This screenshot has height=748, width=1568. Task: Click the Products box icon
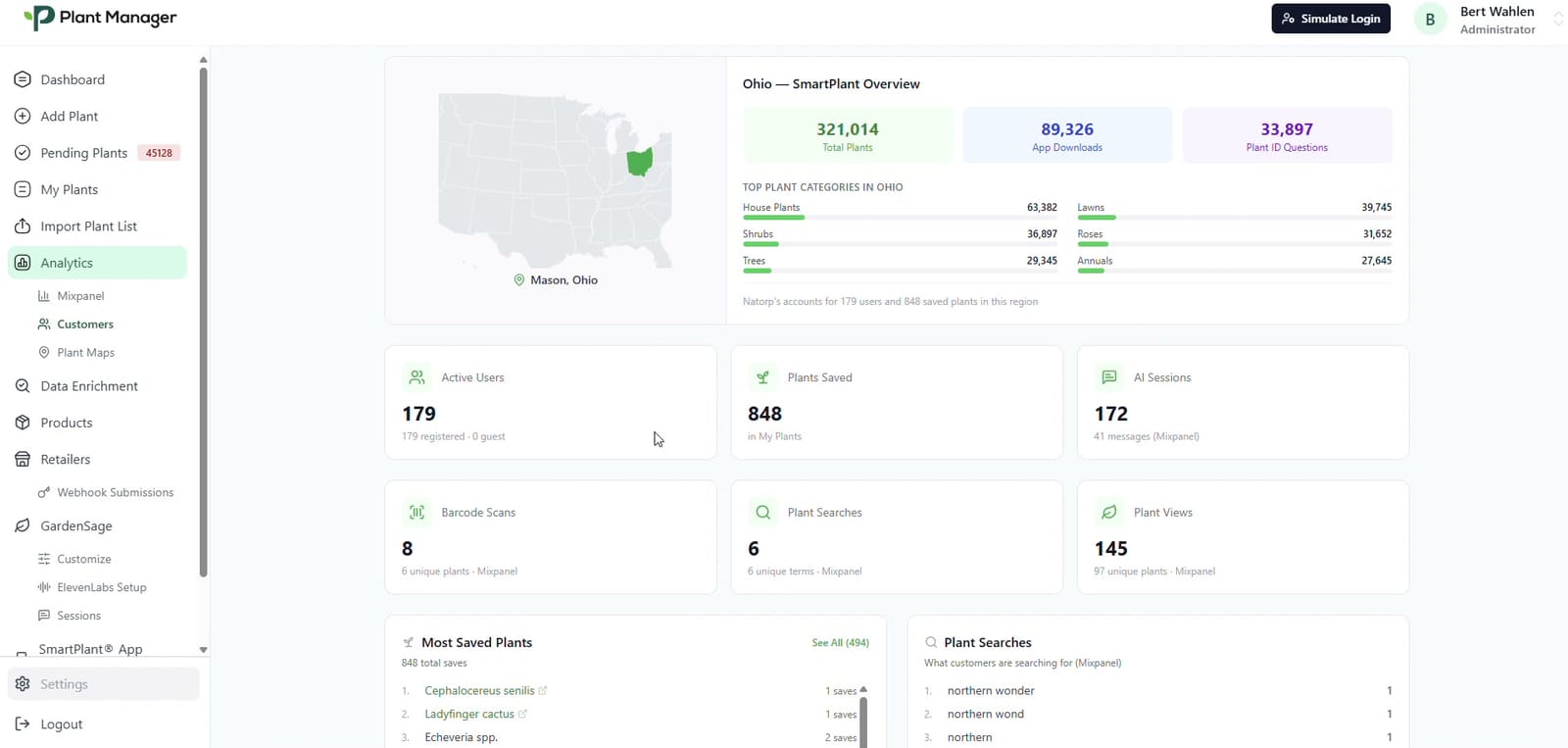coord(23,423)
